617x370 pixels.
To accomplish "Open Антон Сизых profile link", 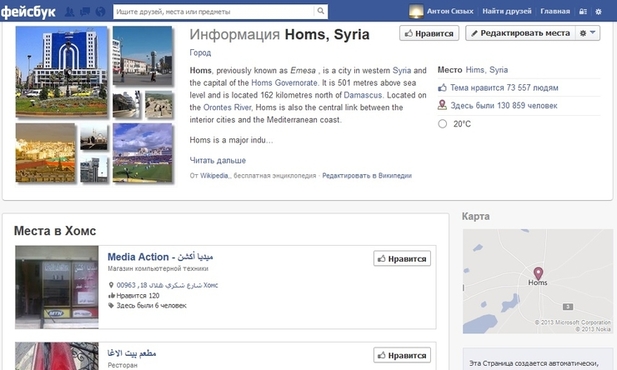I will click(450, 11).
